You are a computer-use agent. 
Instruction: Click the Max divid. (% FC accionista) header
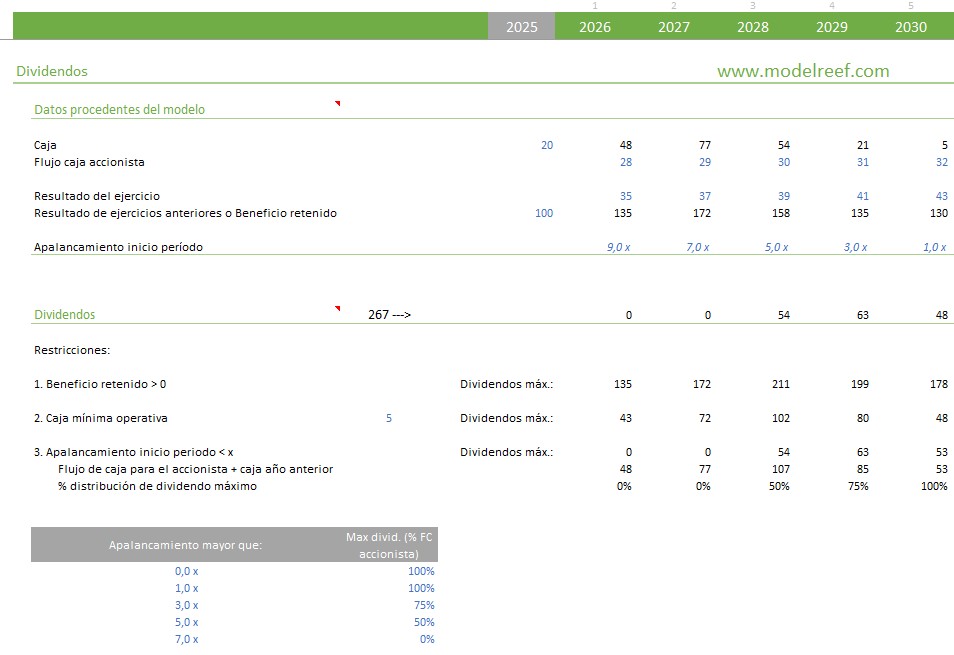click(x=389, y=545)
